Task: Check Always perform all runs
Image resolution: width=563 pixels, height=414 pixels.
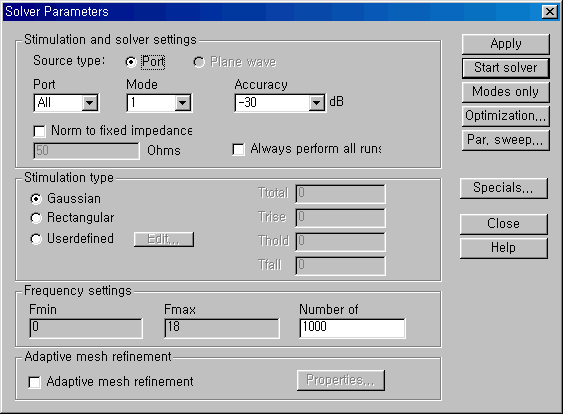Action: pos(238,149)
